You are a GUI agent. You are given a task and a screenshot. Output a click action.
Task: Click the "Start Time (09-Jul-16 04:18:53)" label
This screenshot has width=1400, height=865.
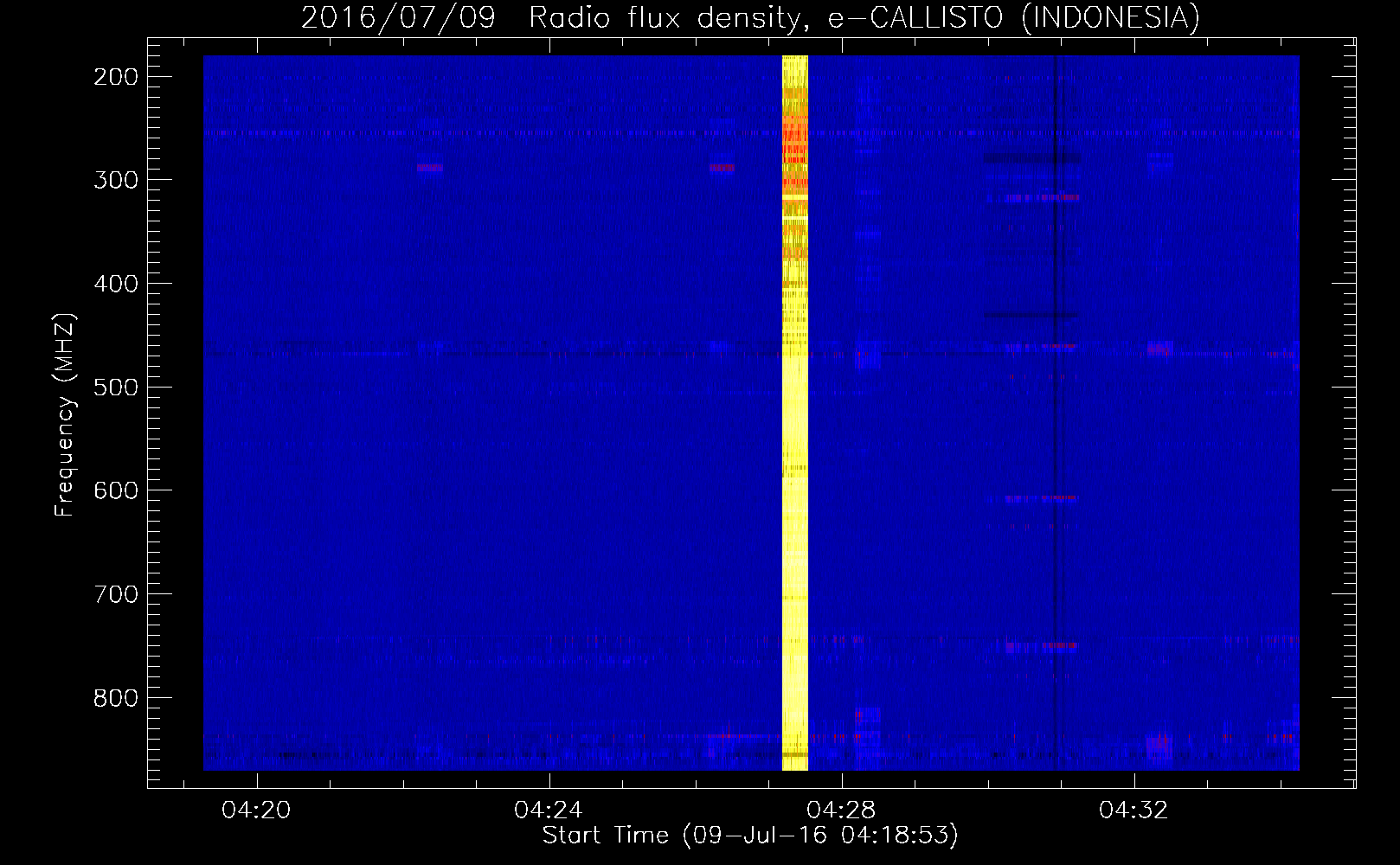click(750, 836)
